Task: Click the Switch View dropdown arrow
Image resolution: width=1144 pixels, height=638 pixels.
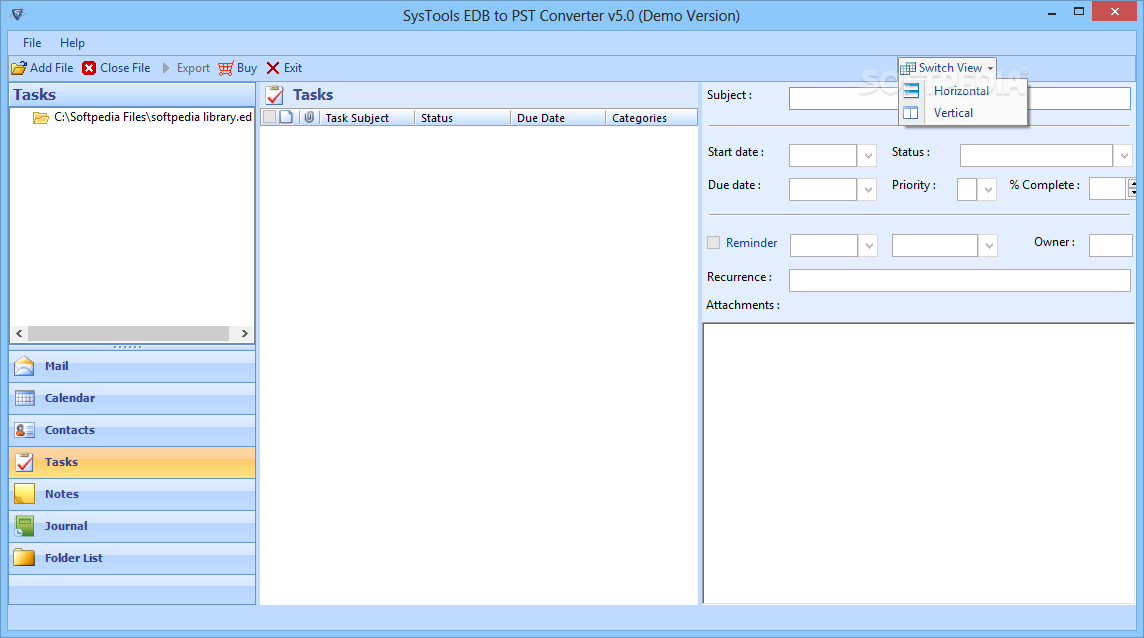Action: (990, 69)
